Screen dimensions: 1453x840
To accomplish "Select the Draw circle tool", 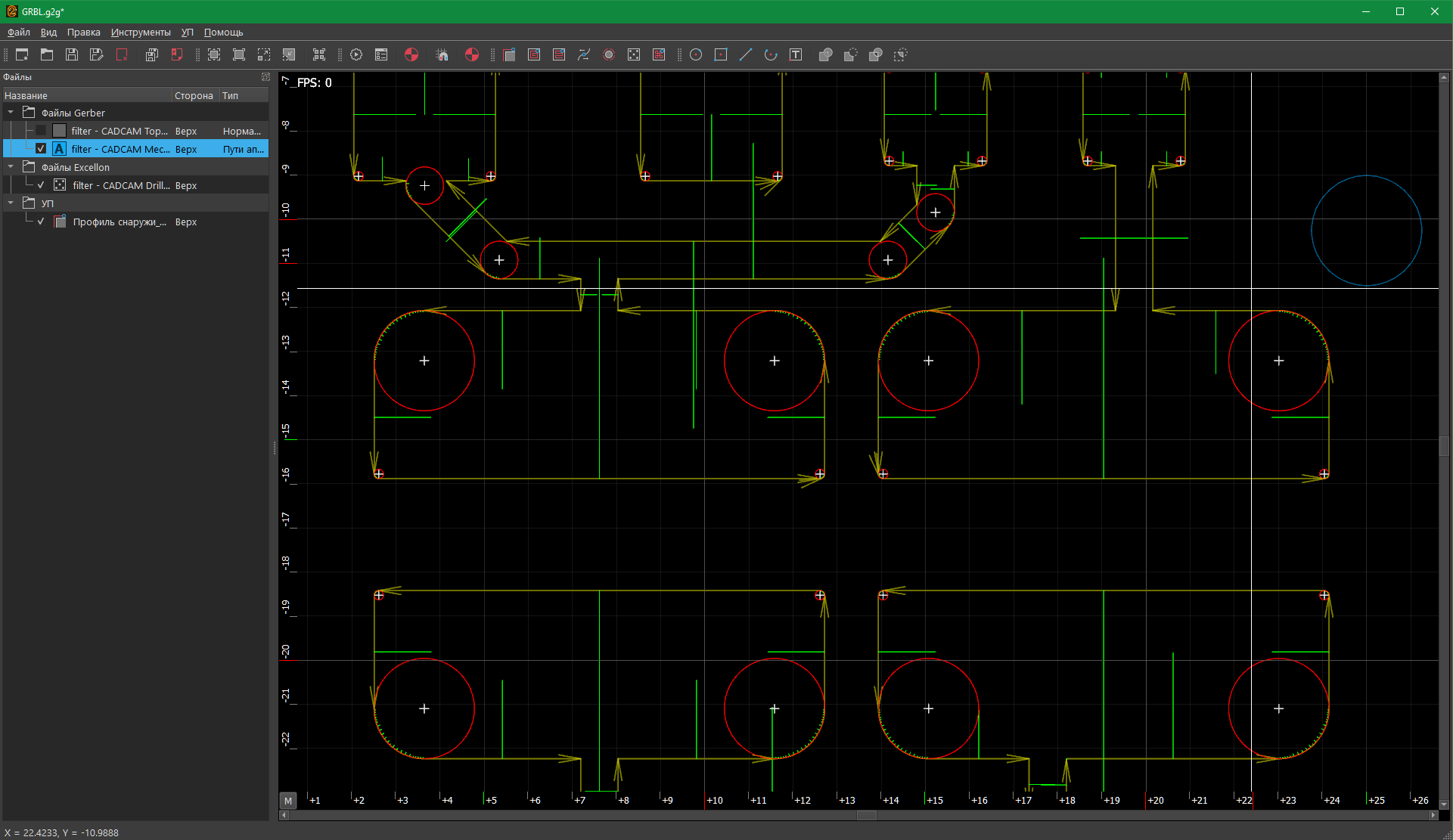I will pos(696,54).
